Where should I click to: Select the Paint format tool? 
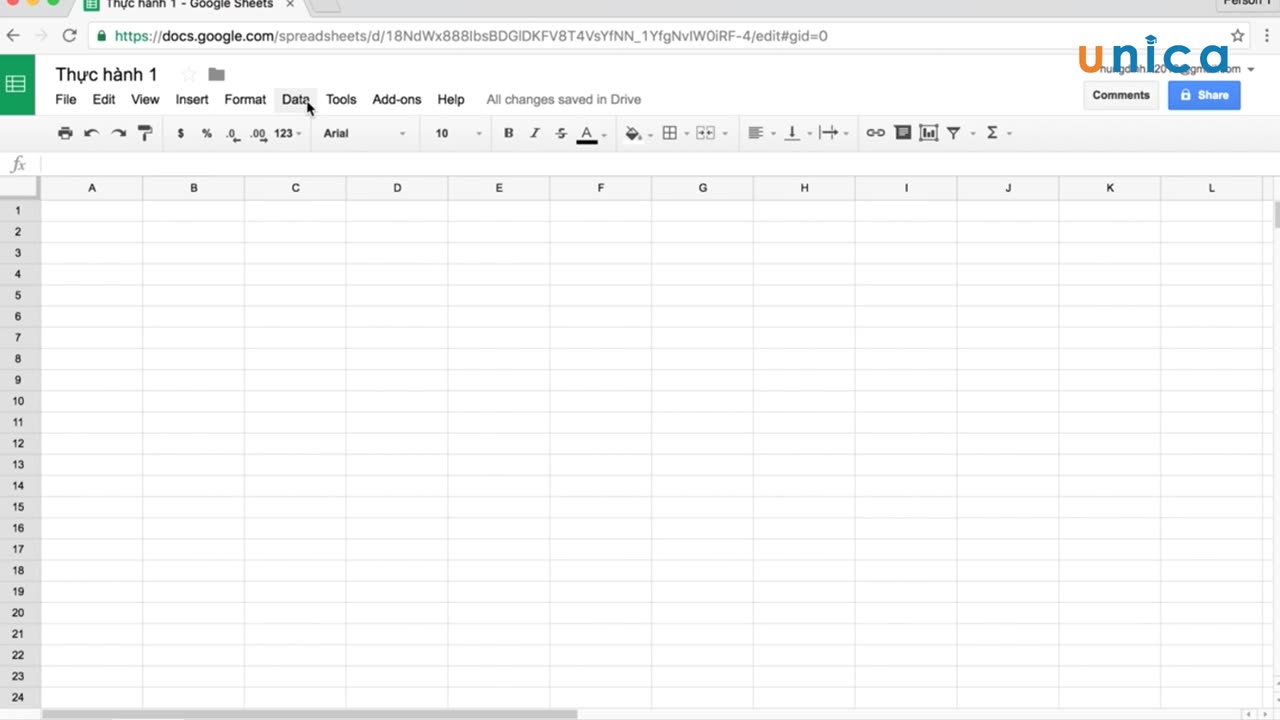(145, 133)
